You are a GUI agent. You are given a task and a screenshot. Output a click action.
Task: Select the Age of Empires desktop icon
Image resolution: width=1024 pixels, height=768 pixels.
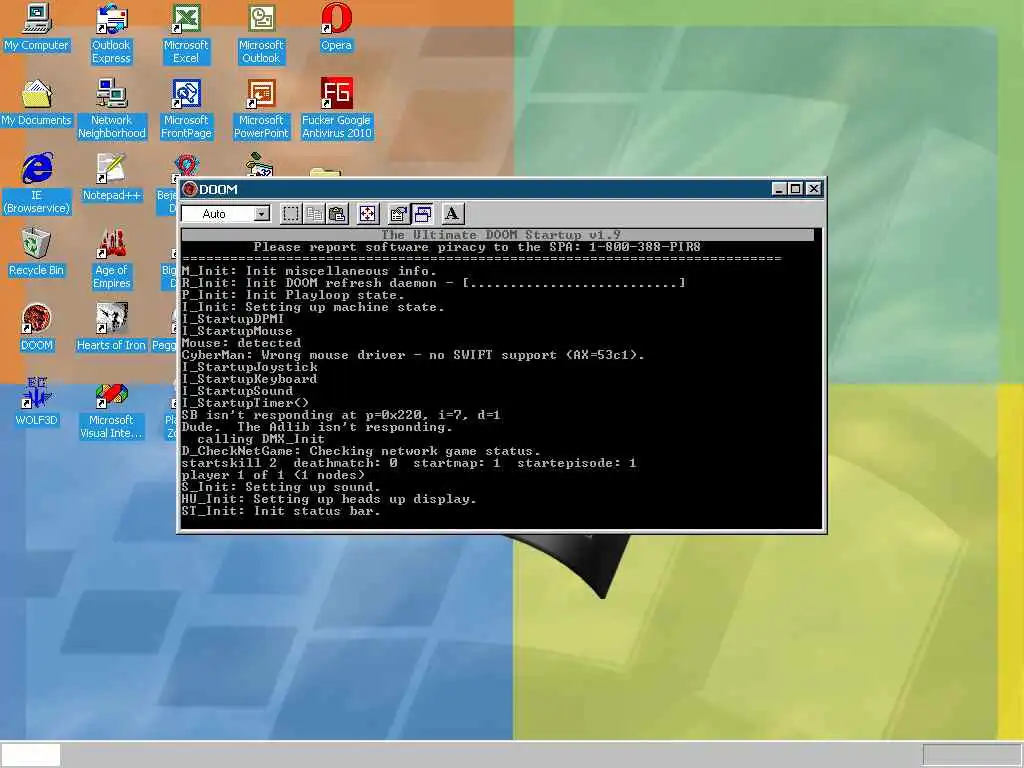[111, 259]
